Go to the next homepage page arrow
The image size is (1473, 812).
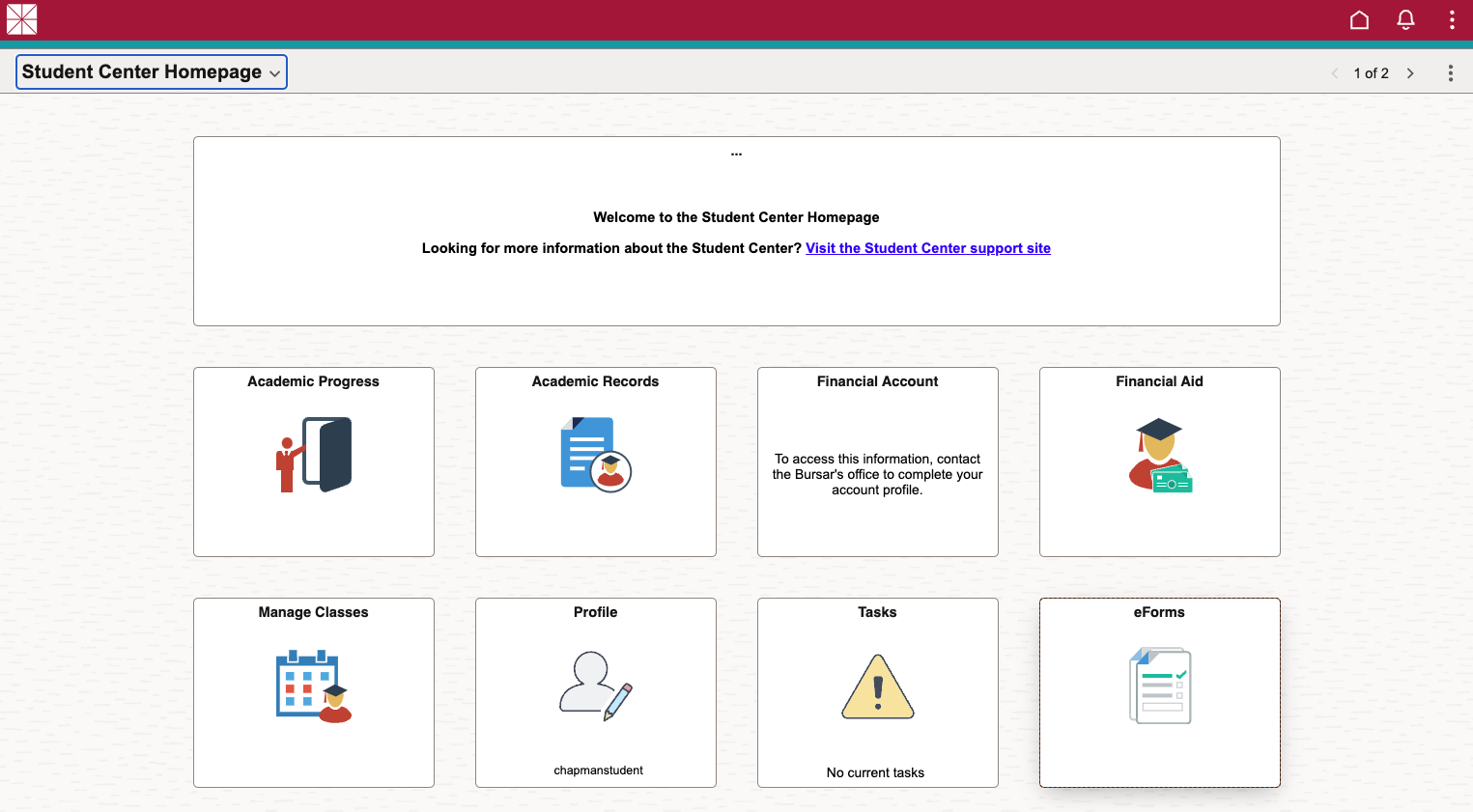[x=1410, y=73]
